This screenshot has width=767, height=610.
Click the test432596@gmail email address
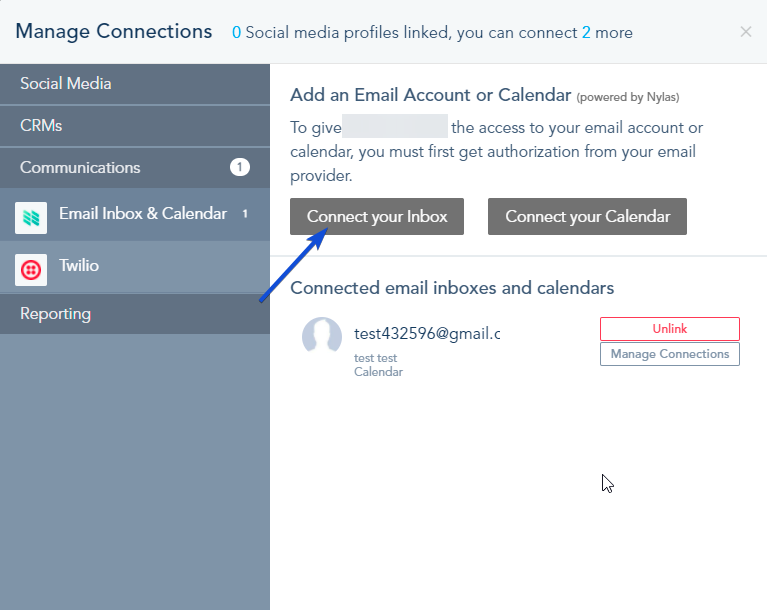pyautogui.click(x=427, y=334)
